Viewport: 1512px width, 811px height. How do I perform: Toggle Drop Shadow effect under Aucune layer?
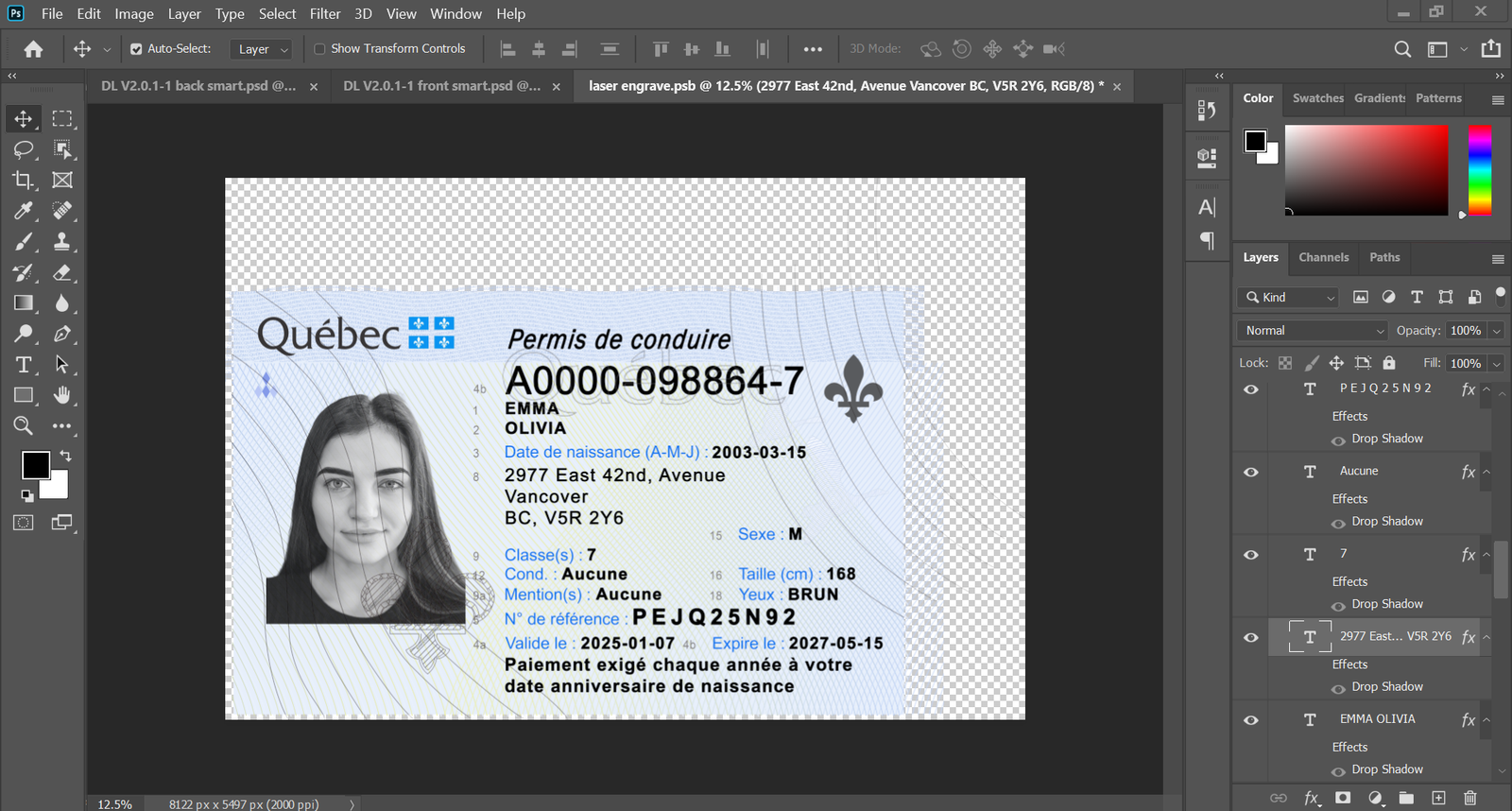(x=1338, y=524)
